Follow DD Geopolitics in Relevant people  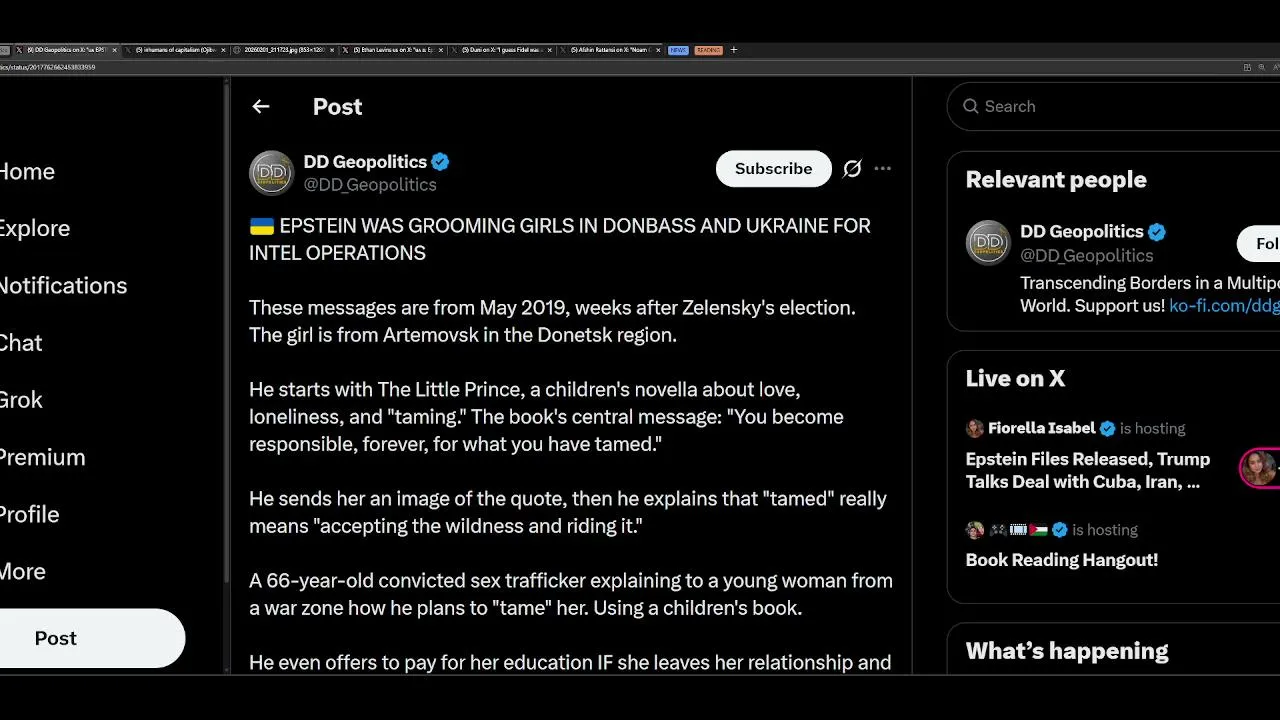(1260, 244)
